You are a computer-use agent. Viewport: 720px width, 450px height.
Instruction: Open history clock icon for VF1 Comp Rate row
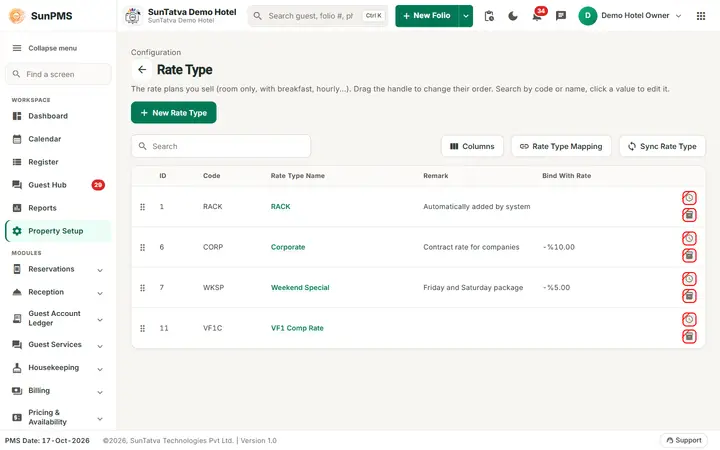coord(689,319)
